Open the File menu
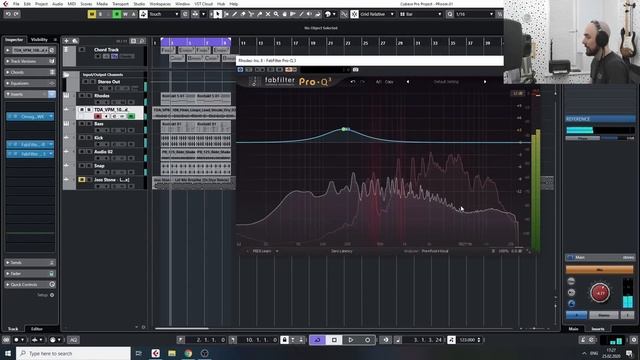Viewport: 640px width, 360px height. click(16, 4)
